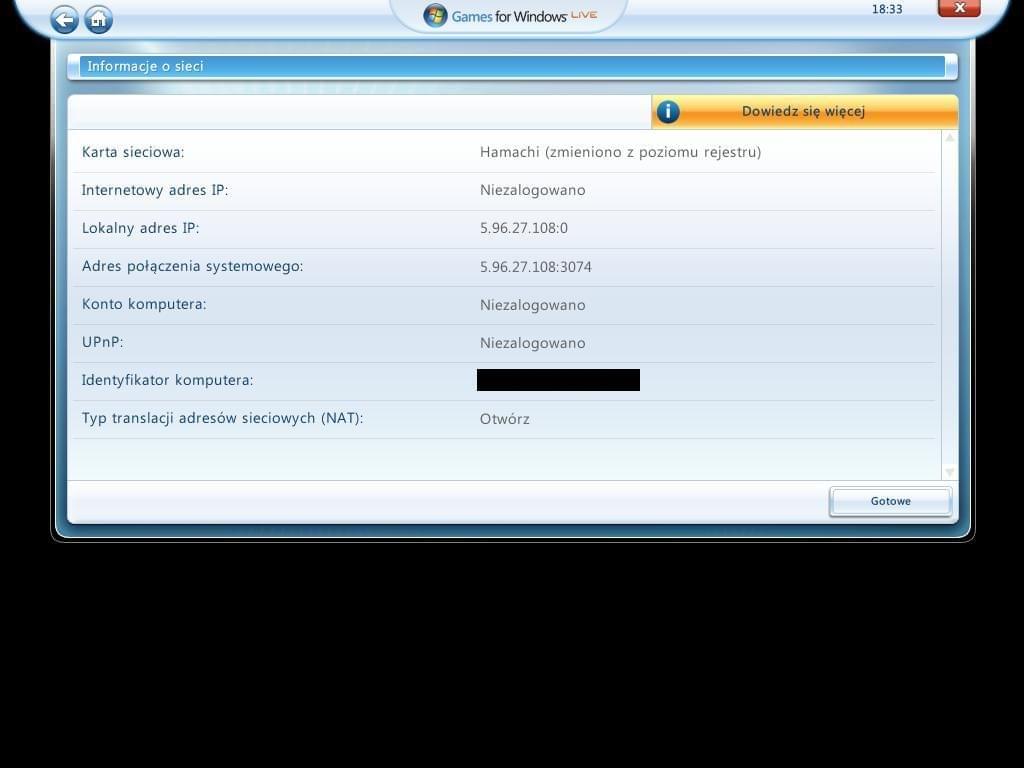Close the Games for Windows LIVE overlay
The image size is (1024, 768).
[x=958, y=9]
